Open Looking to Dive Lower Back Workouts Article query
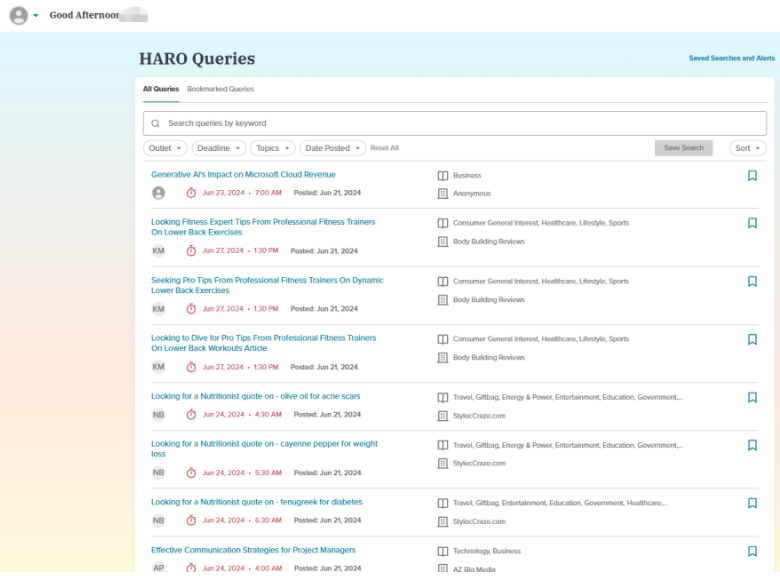Screen dimensions: 780x576 264,343
